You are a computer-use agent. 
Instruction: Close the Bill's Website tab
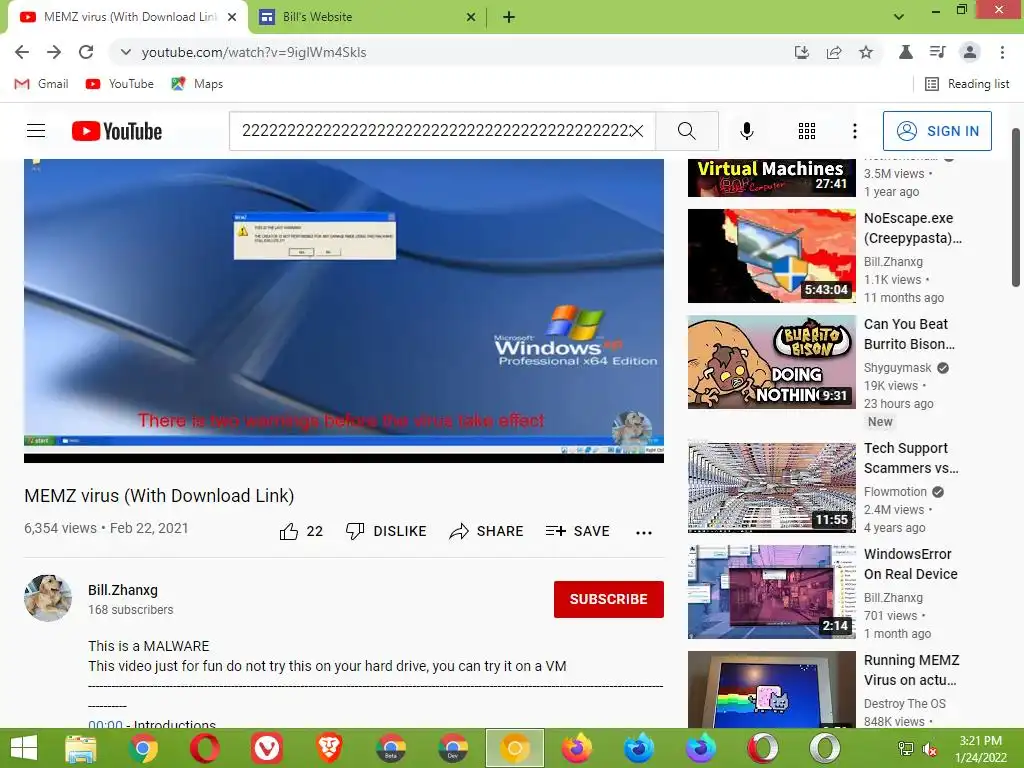pos(471,17)
